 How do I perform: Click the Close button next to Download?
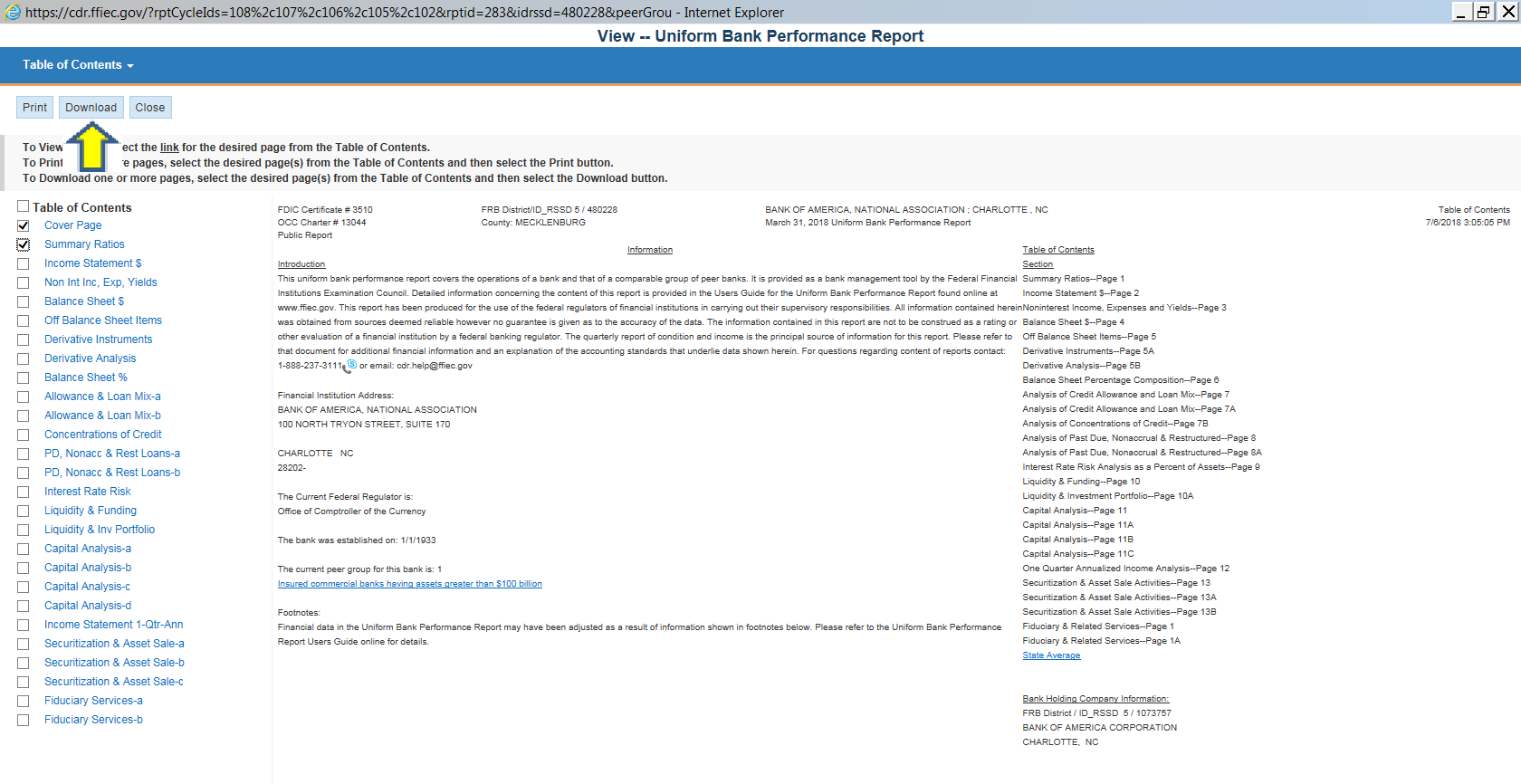[x=150, y=107]
